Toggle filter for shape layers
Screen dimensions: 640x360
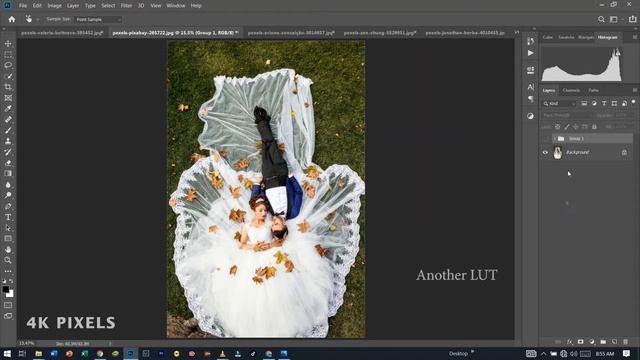tap(614, 104)
